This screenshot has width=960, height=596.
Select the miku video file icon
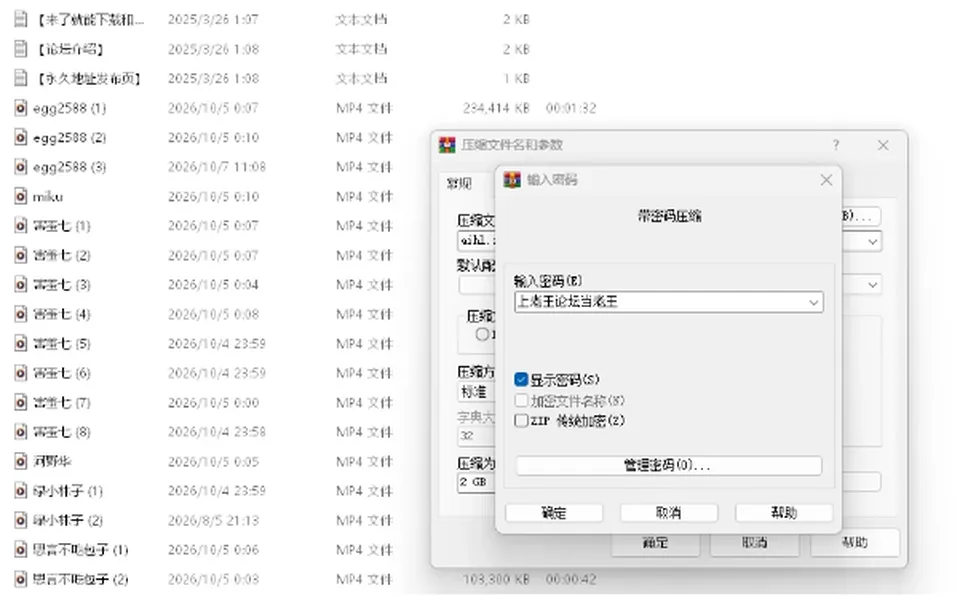tap(21, 197)
